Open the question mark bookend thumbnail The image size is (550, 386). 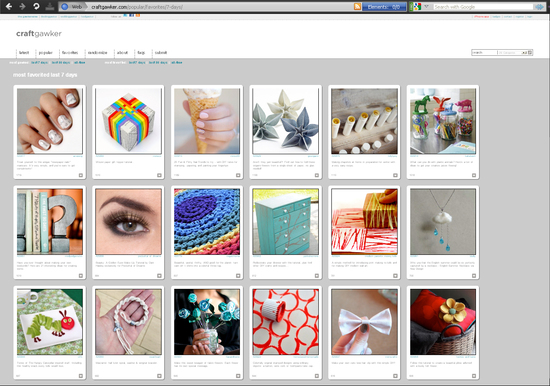50,221
